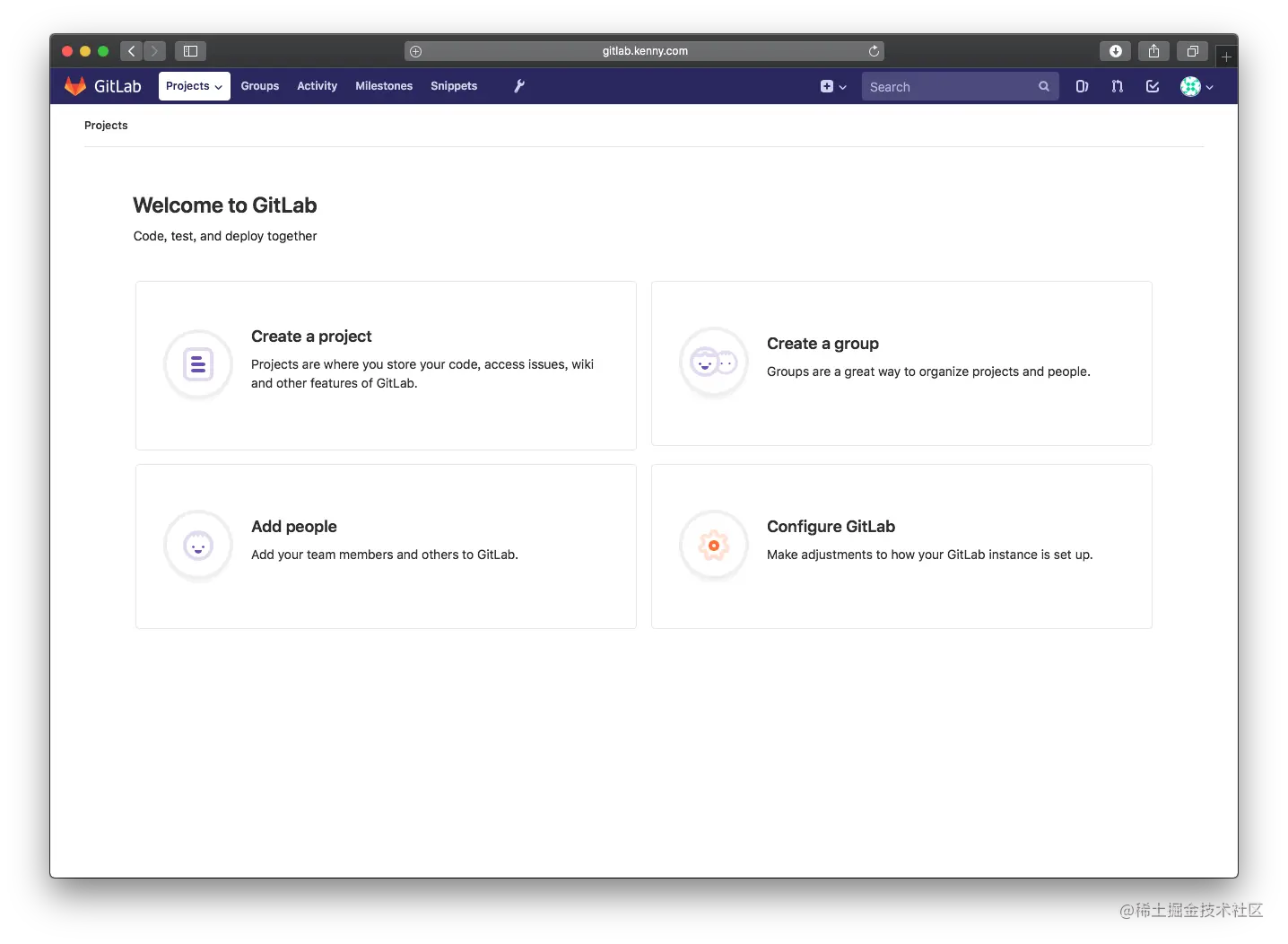Open a new tab with plus button
The width and height of the screenshot is (1288, 944).
coord(1226,57)
